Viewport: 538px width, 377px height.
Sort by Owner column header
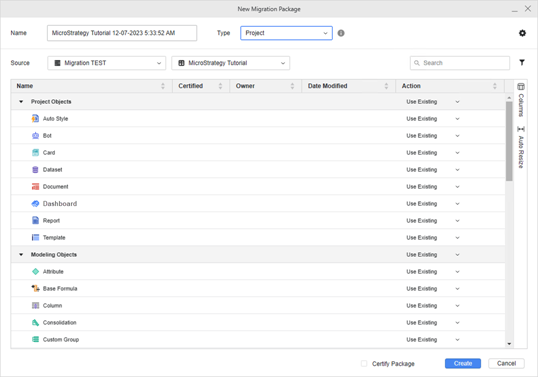click(245, 86)
